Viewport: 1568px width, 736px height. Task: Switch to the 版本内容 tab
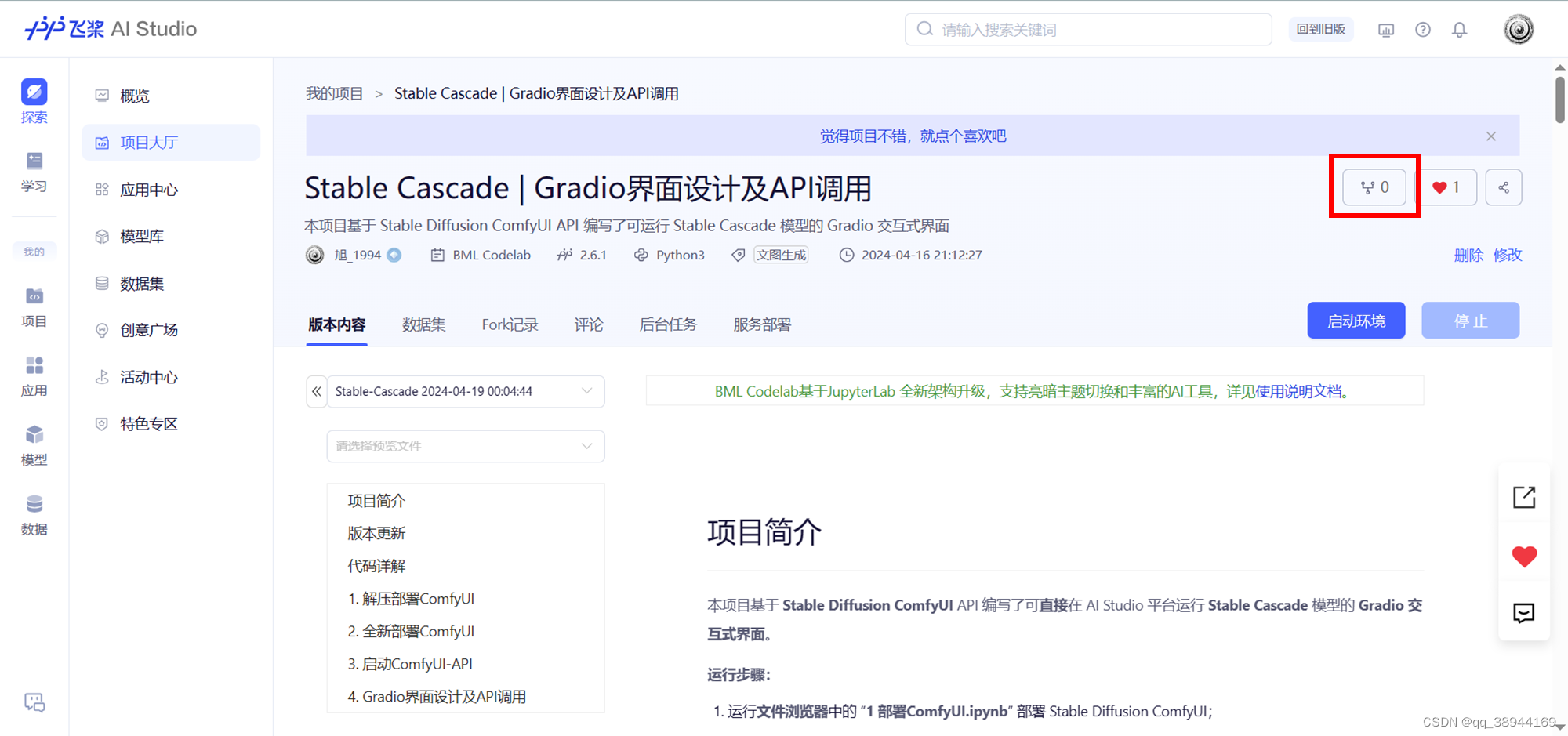pos(337,324)
